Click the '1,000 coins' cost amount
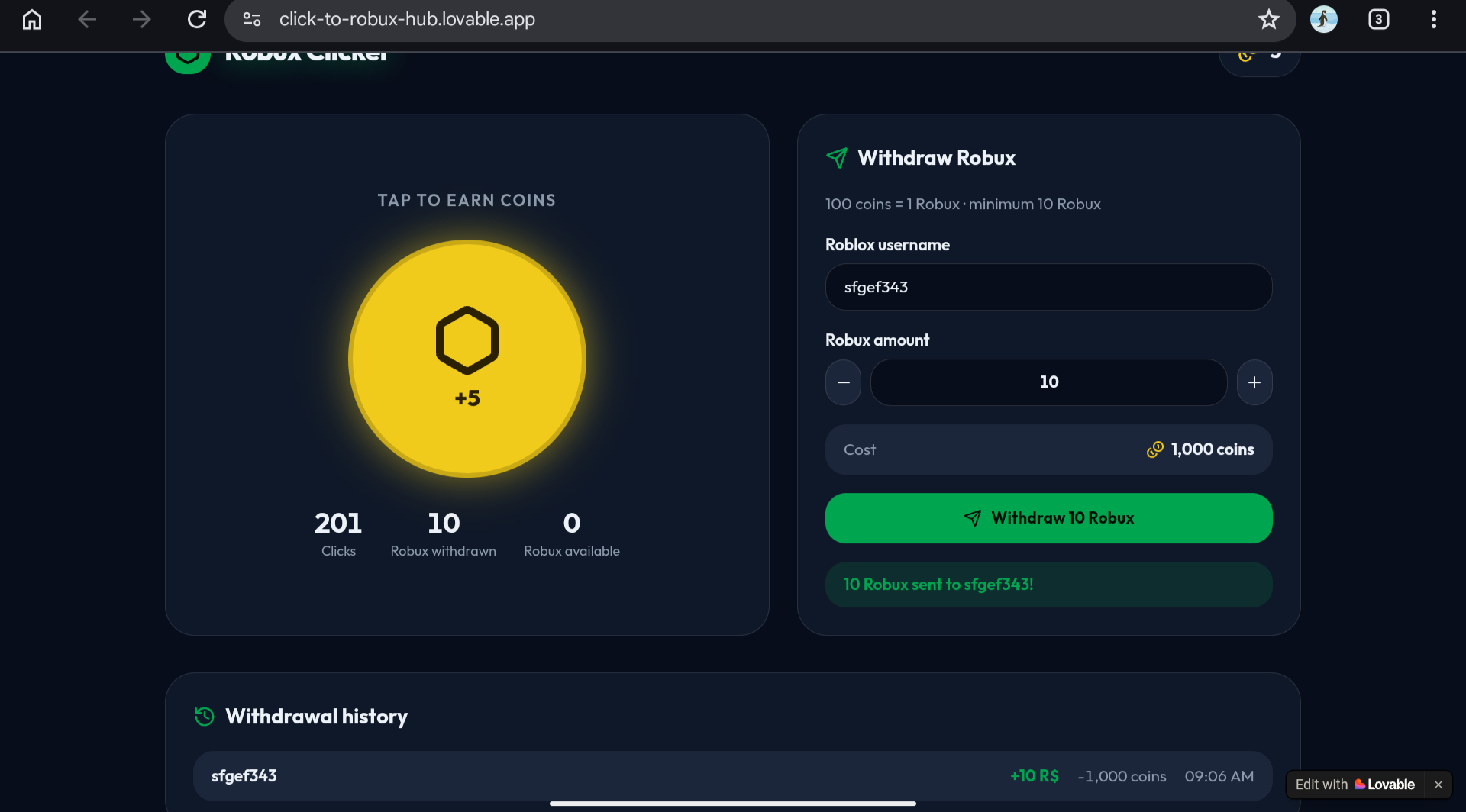Screen dimensions: 1466x812 [x=1213, y=449]
